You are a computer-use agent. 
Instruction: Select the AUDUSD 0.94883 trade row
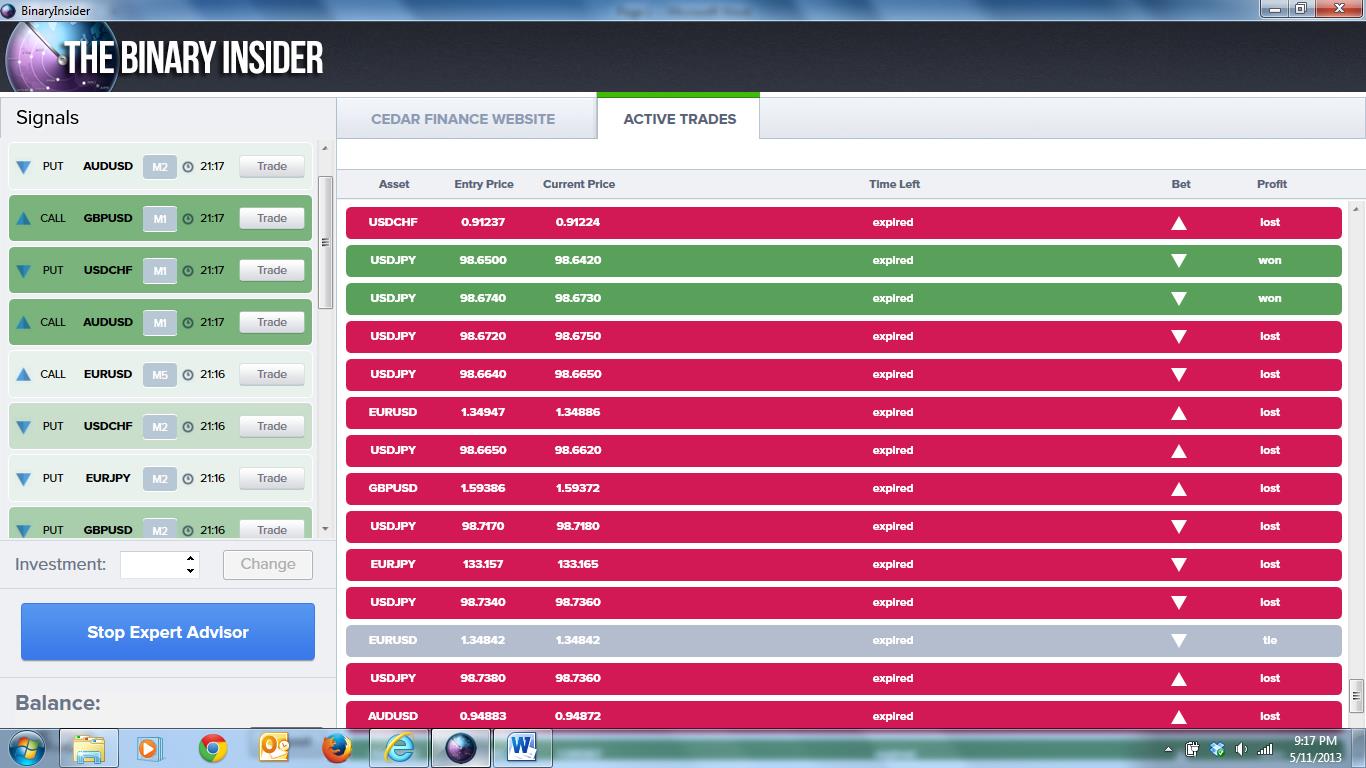843,714
